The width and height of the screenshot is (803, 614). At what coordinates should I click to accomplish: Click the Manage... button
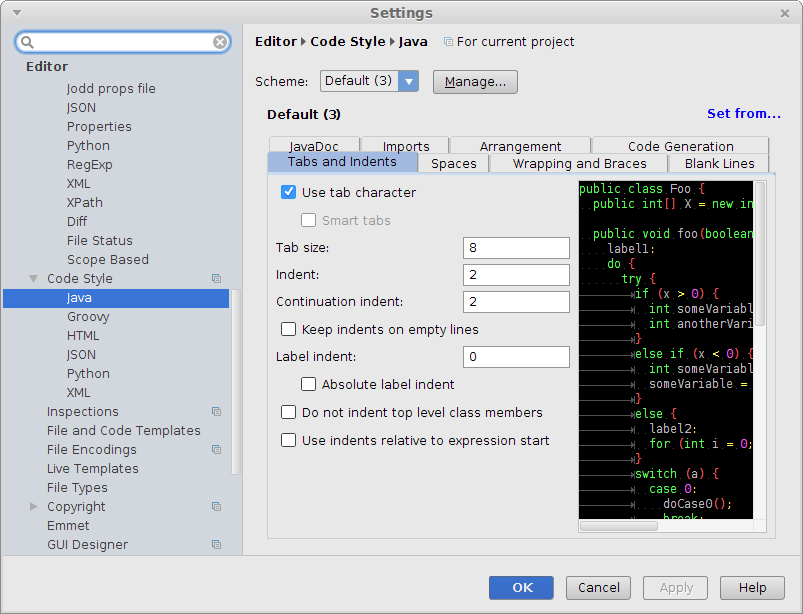(x=475, y=81)
